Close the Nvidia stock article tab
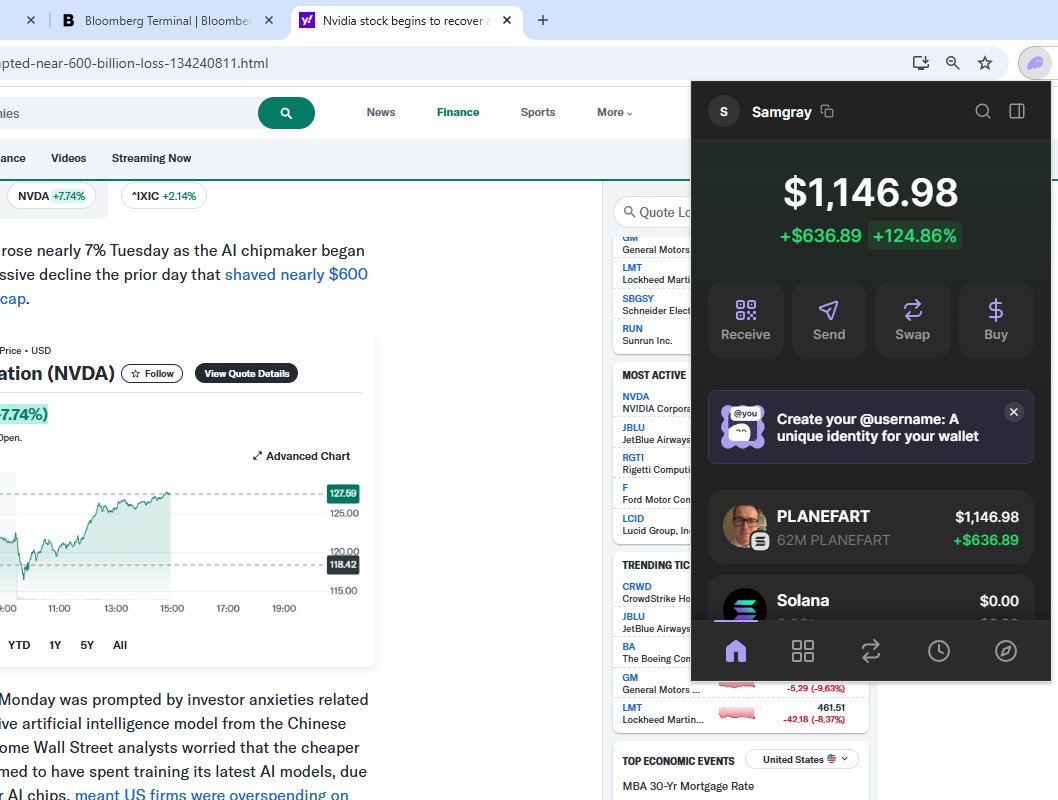This screenshot has height=800, width=1058. [x=507, y=20]
